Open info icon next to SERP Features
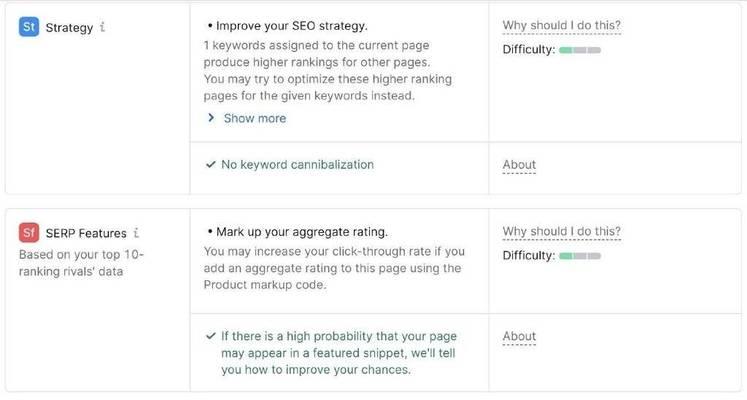Viewport: 747px width, 400px height. coord(136,233)
